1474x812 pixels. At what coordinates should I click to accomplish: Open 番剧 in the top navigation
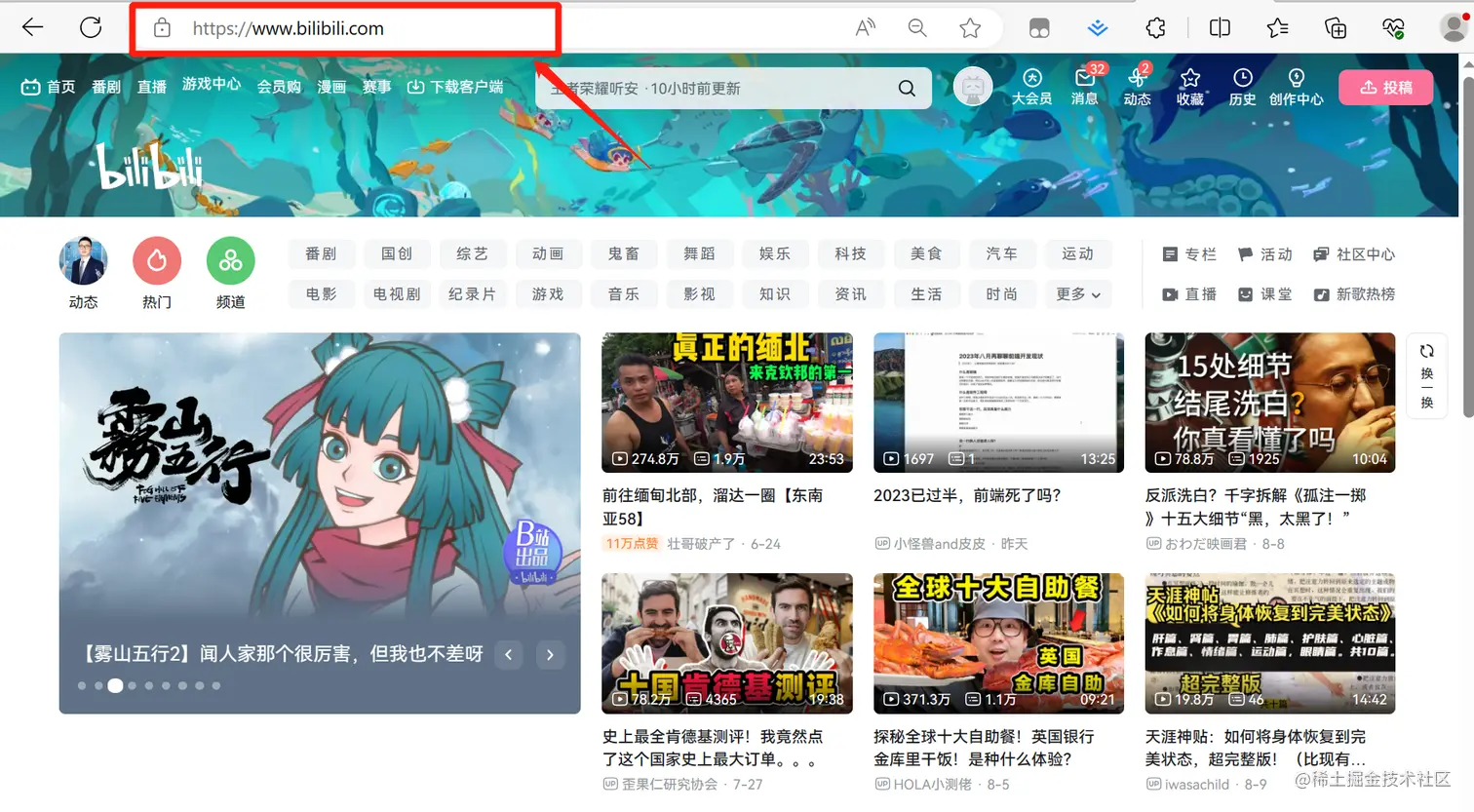pyautogui.click(x=106, y=87)
